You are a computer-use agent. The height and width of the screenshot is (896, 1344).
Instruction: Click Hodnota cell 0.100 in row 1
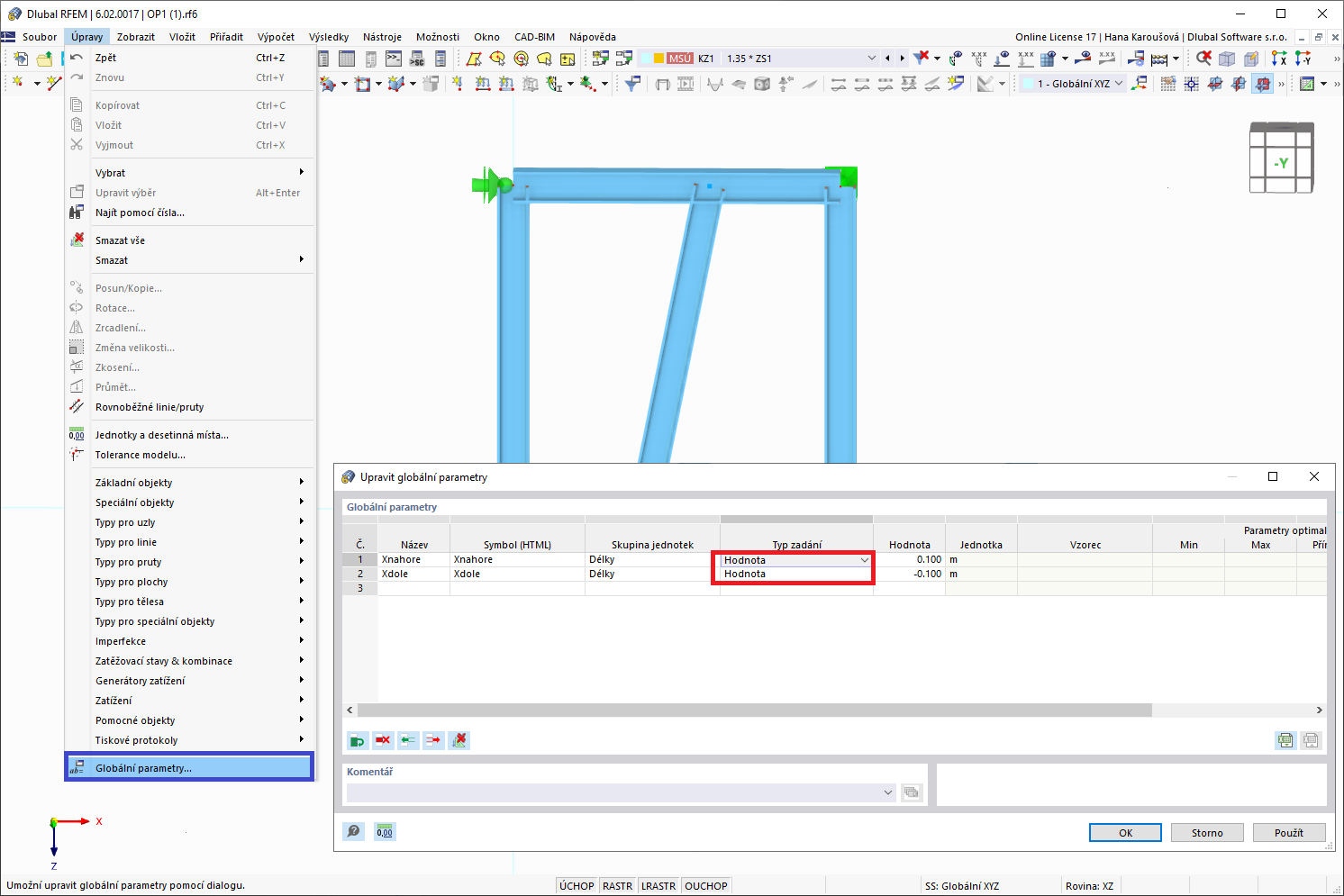[909, 560]
